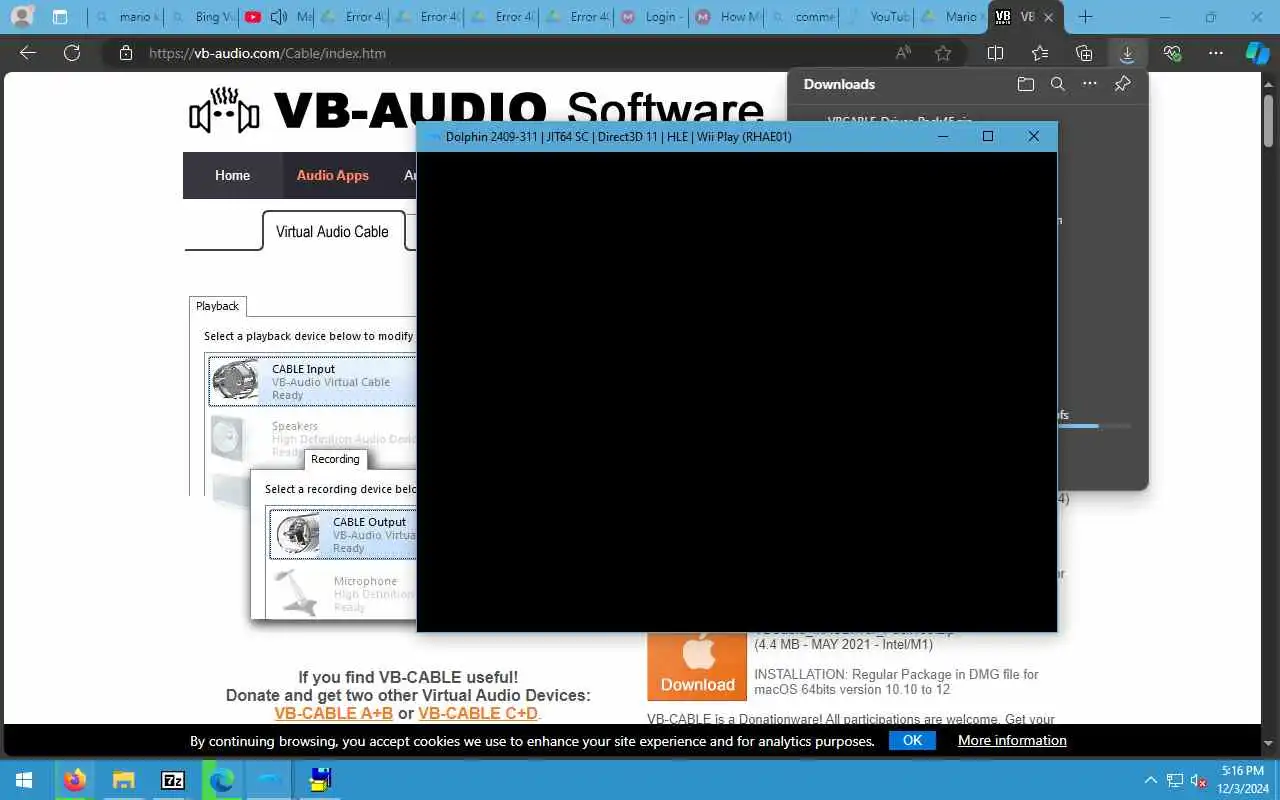
Task: Go back to the previous page
Action: coord(28,53)
